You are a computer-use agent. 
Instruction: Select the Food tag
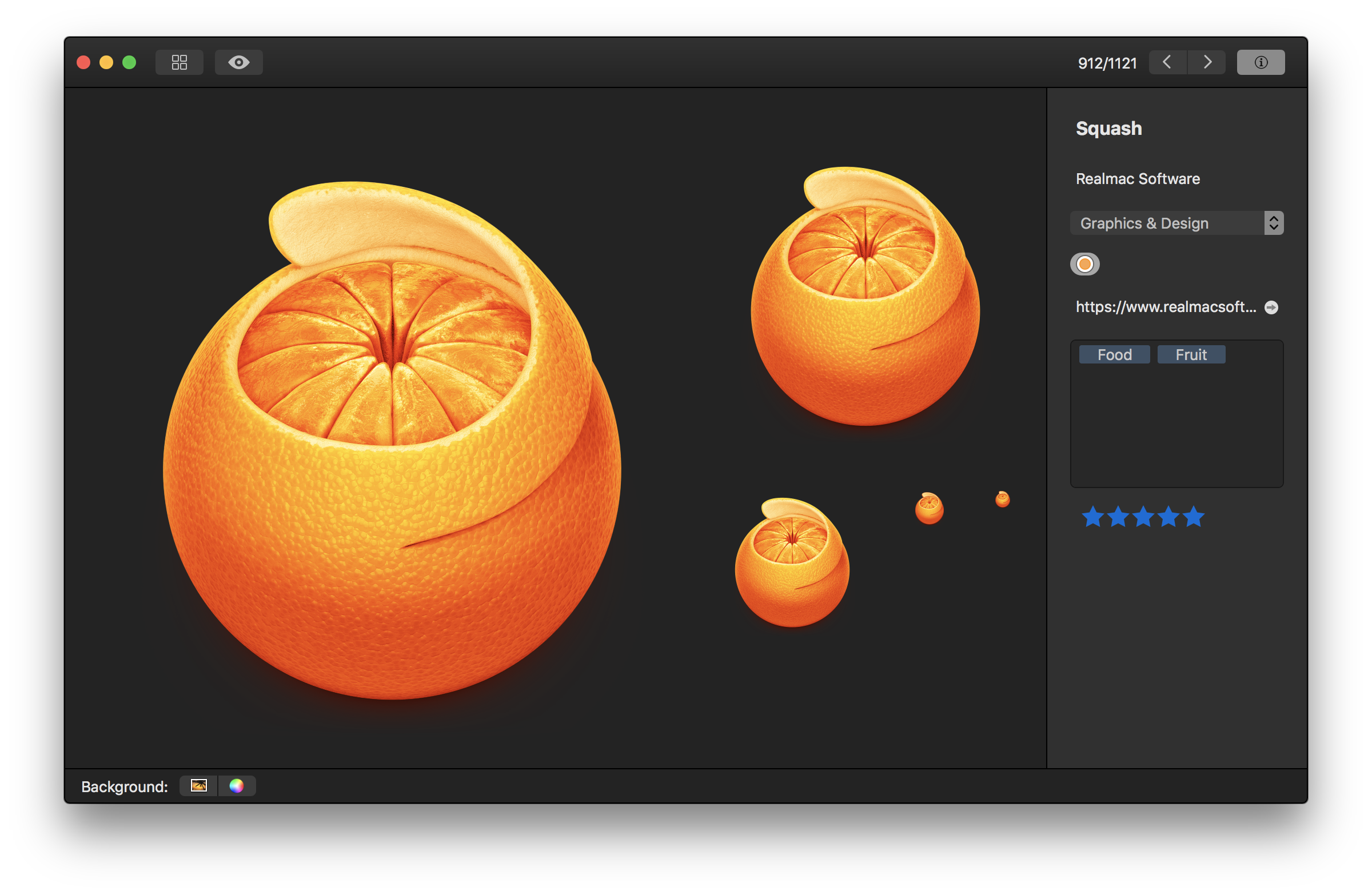(1114, 354)
